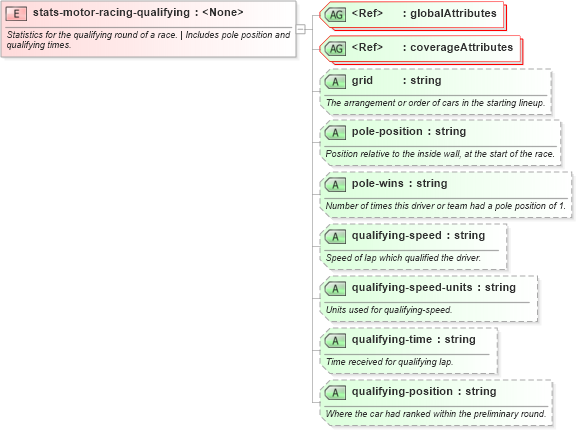This screenshot has height=430, width=576.
Task: Click description 'Statistics for the qualifying round of a race'
Action: (148, 40)
